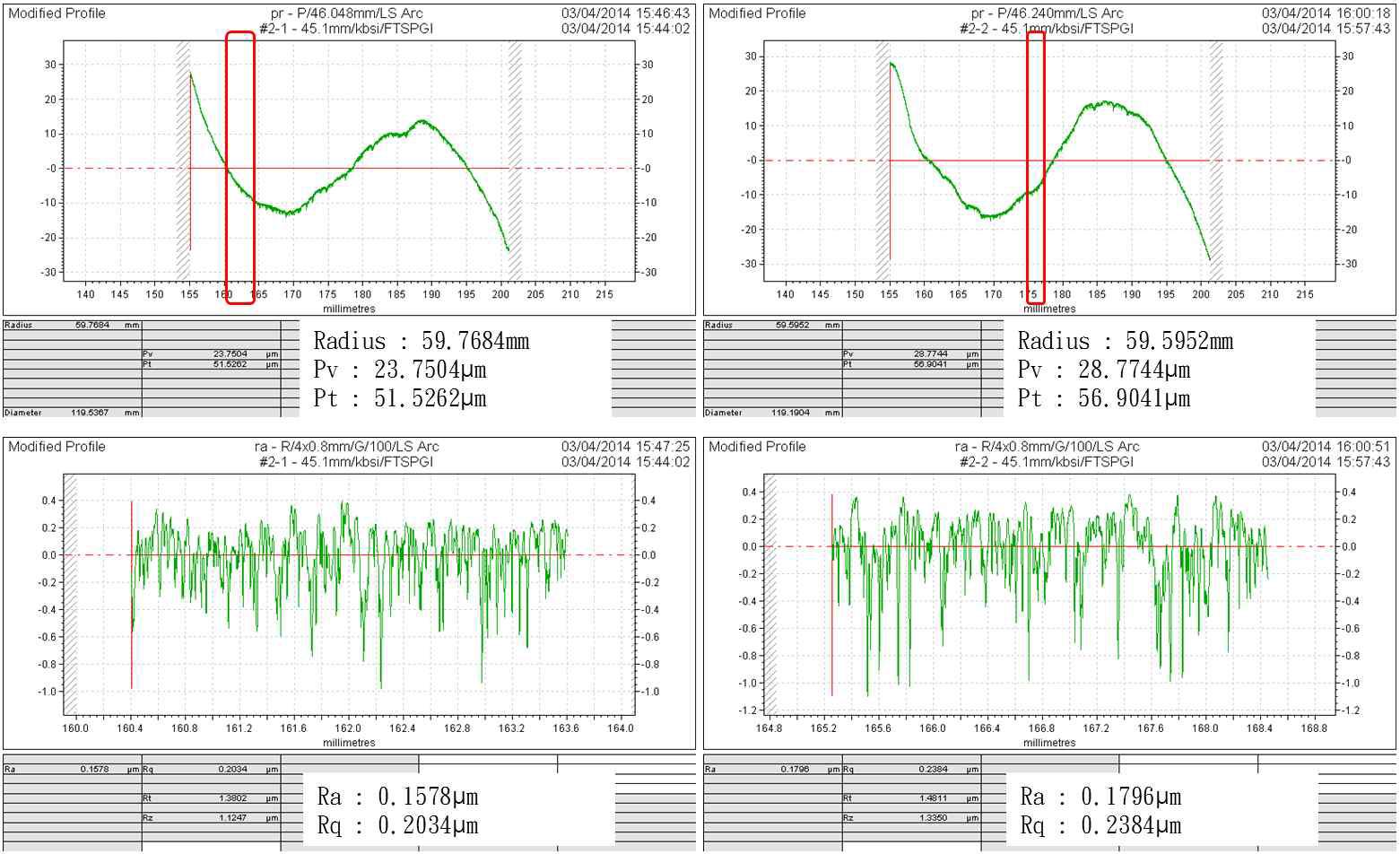Image resolution: width=1400 pixels, height=854 pixels.
Task: Select the small table cell Rt 1.3802
Action: pos(211,798)
